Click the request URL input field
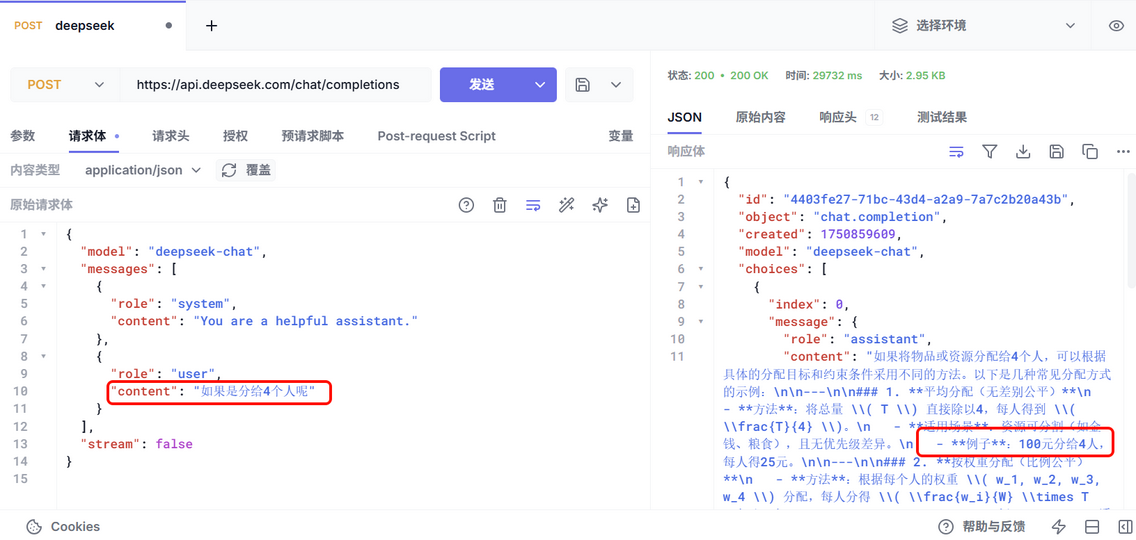This screenshot has width=1136, height=540. (275, 85)
